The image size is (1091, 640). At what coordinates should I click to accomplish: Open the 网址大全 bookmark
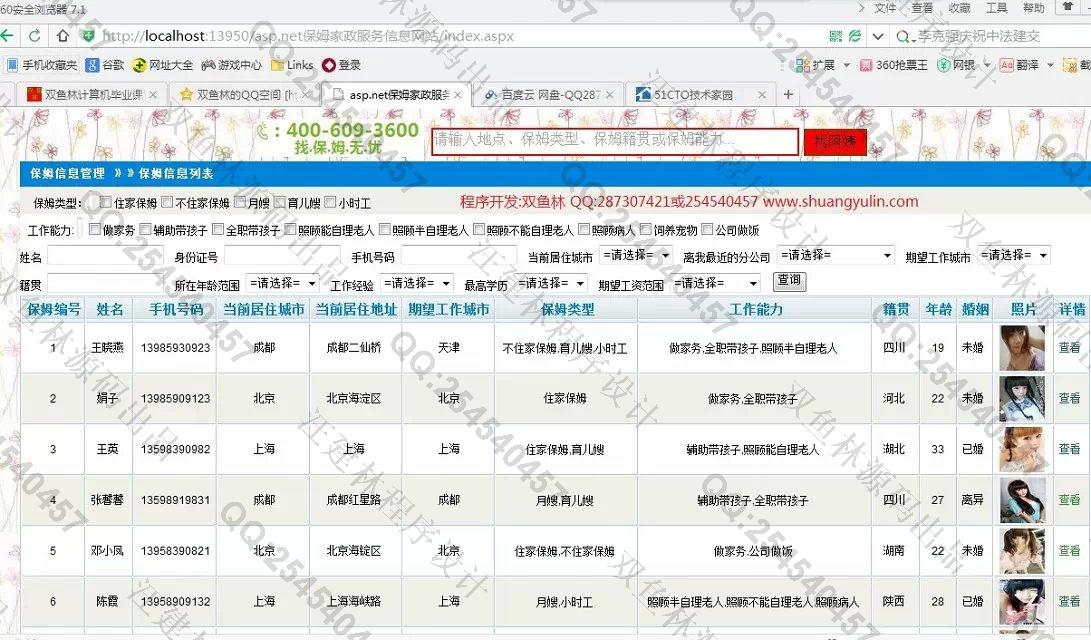(163, 65)
